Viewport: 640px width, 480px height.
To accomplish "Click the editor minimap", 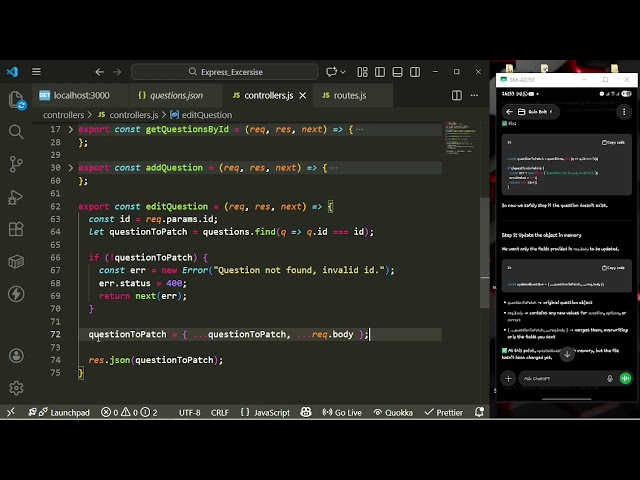I will pos(460,137).
